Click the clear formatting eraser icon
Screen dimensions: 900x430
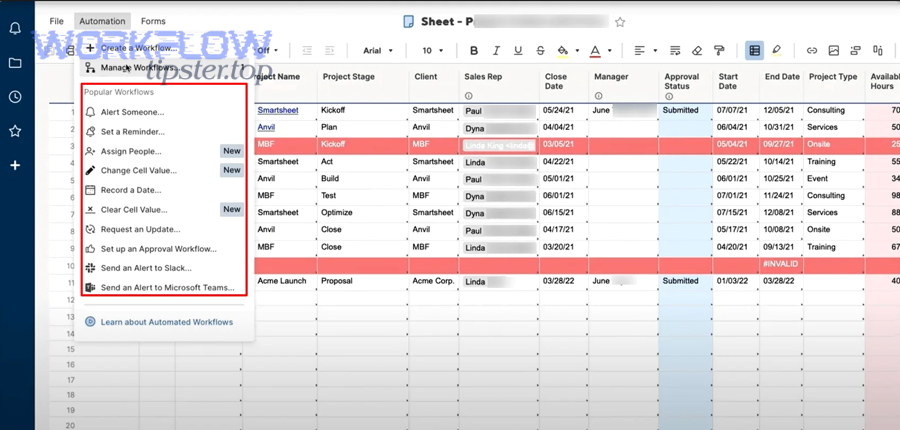697,51
